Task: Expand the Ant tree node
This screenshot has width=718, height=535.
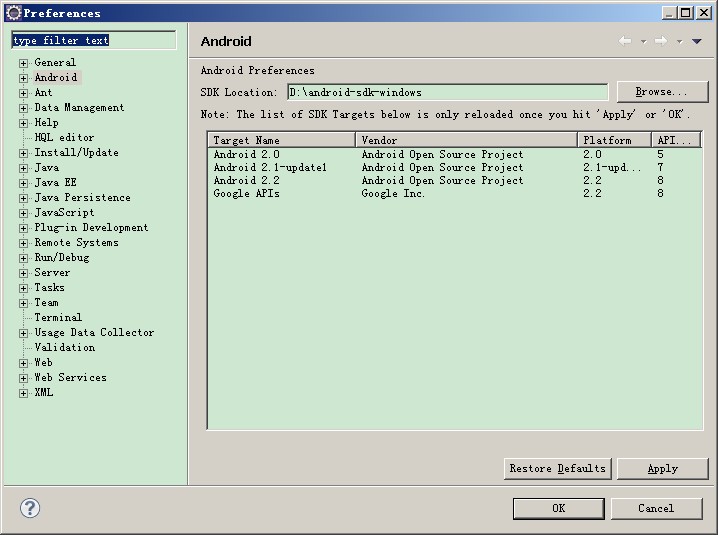Action: pyautogui.click(x=23, y=93)
